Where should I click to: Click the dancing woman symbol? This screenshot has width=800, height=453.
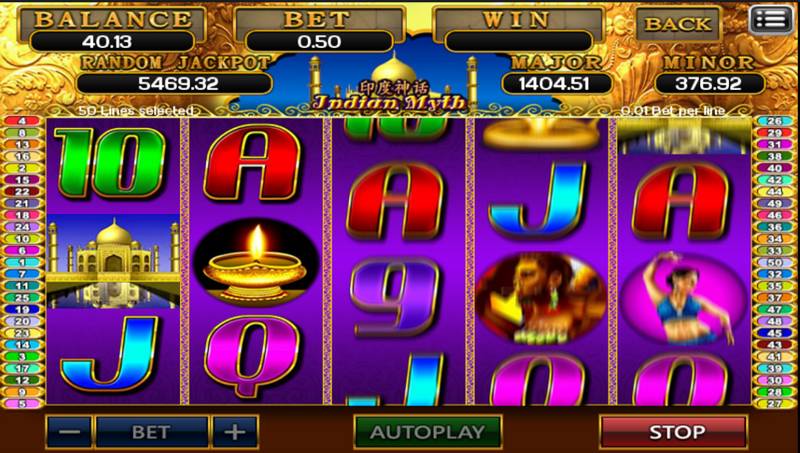point(683,299)
